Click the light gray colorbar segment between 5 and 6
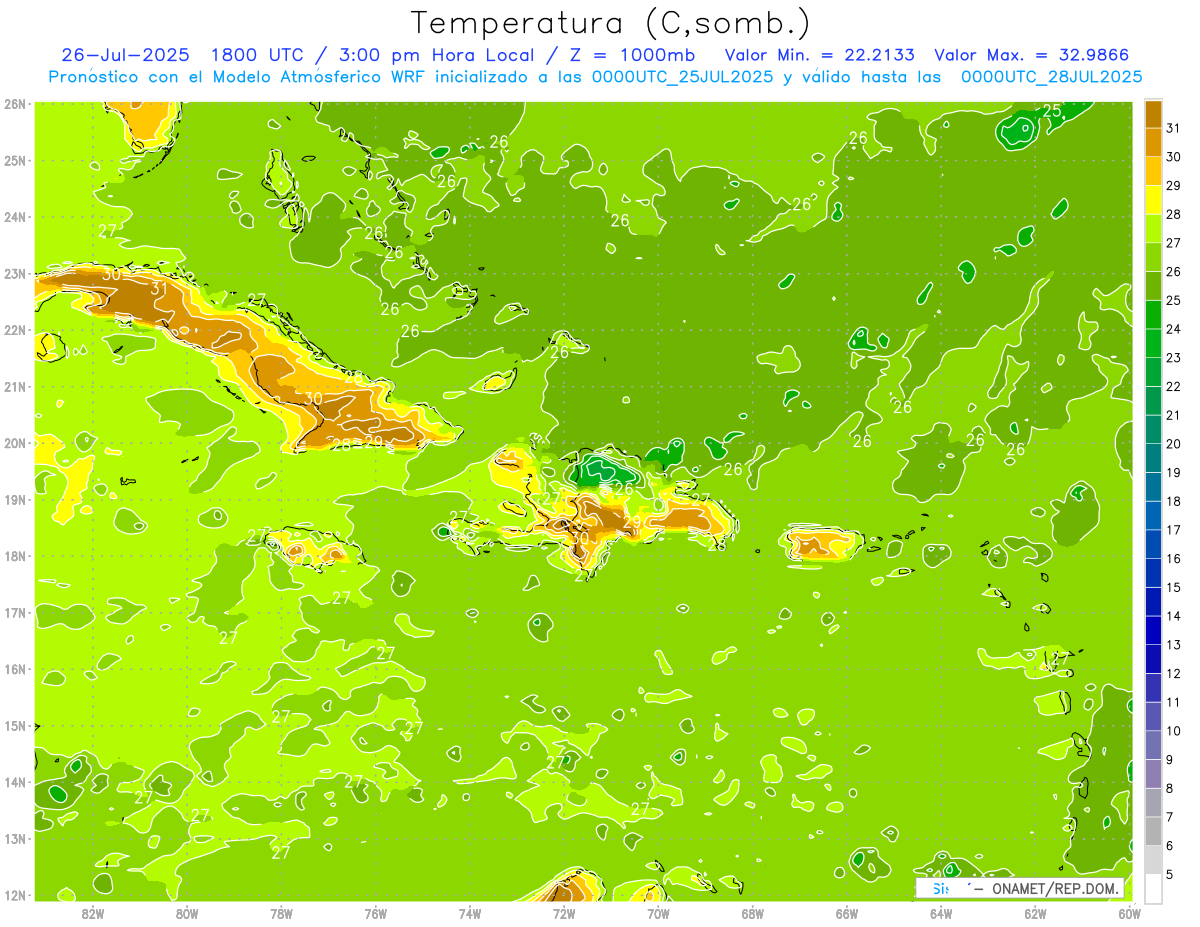Screen dimensions: 1200x927 [x=1154, y=860]
